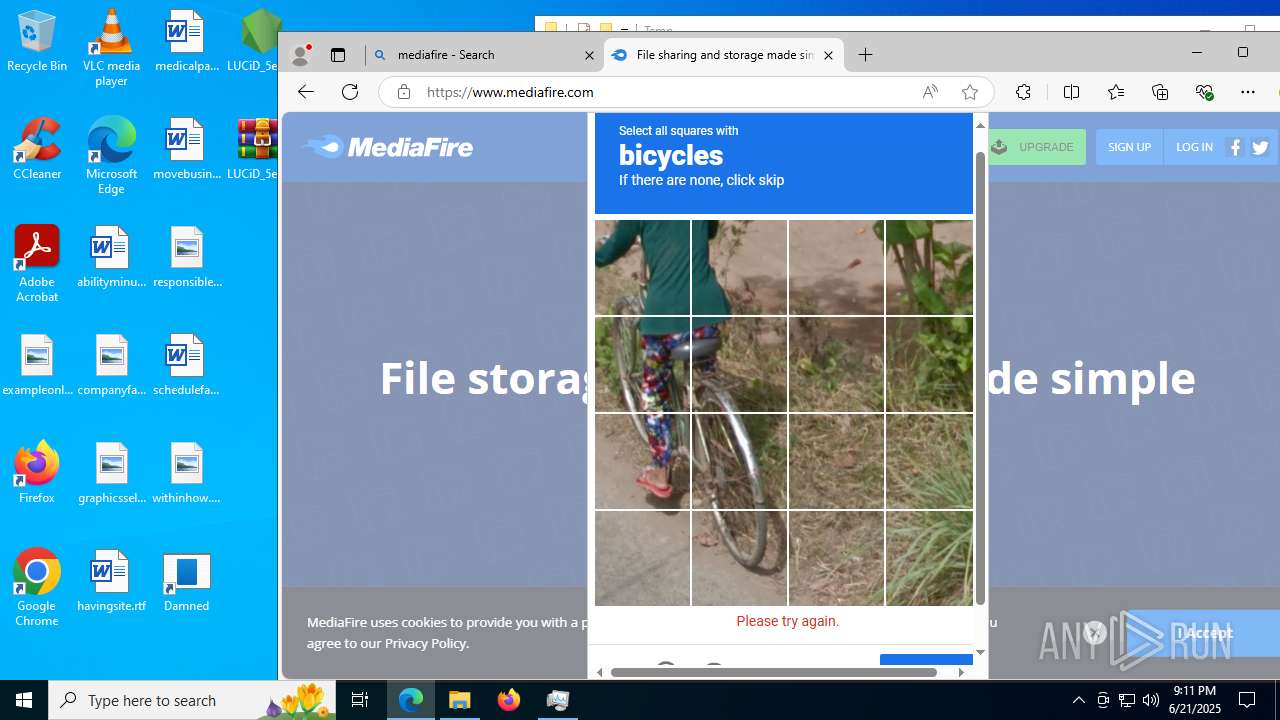1280x720 pixels.
Task: Launch Firefox from desktop shortcut
Action: coord(37,474)
